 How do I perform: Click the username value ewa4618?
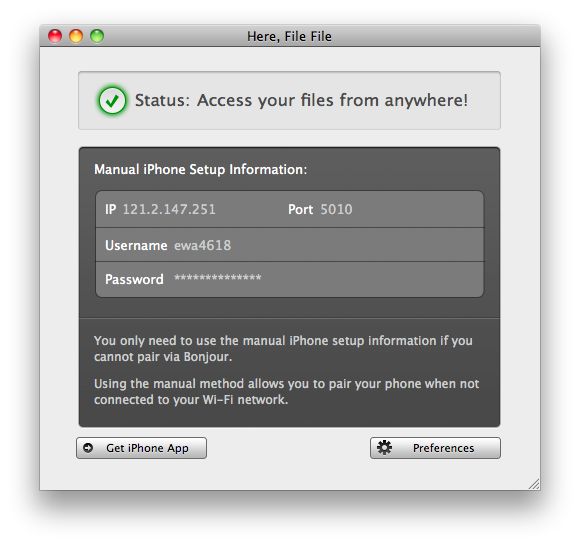202,245
